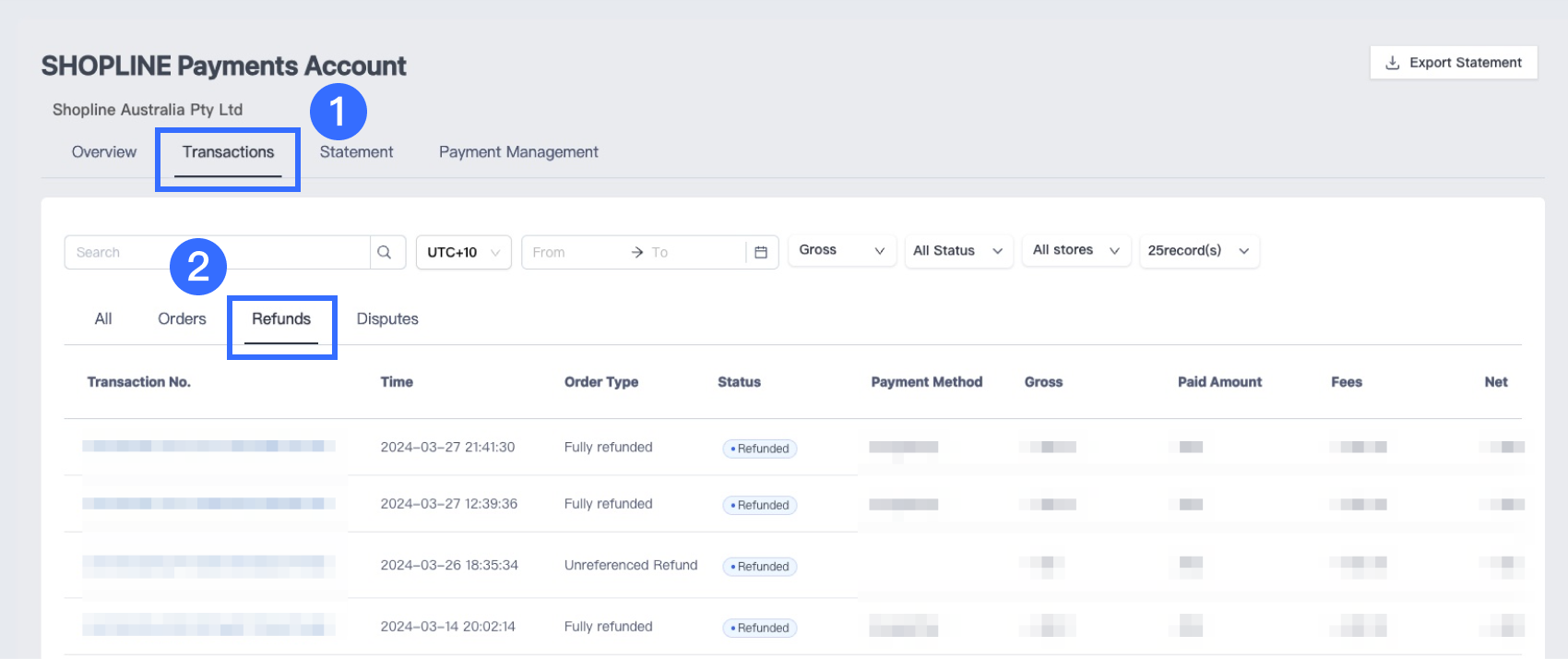Open the 25record(s) page size dropdown
Image resolution: width=1568 pixels, height=659 pixels.
[x=1199, y=250]
